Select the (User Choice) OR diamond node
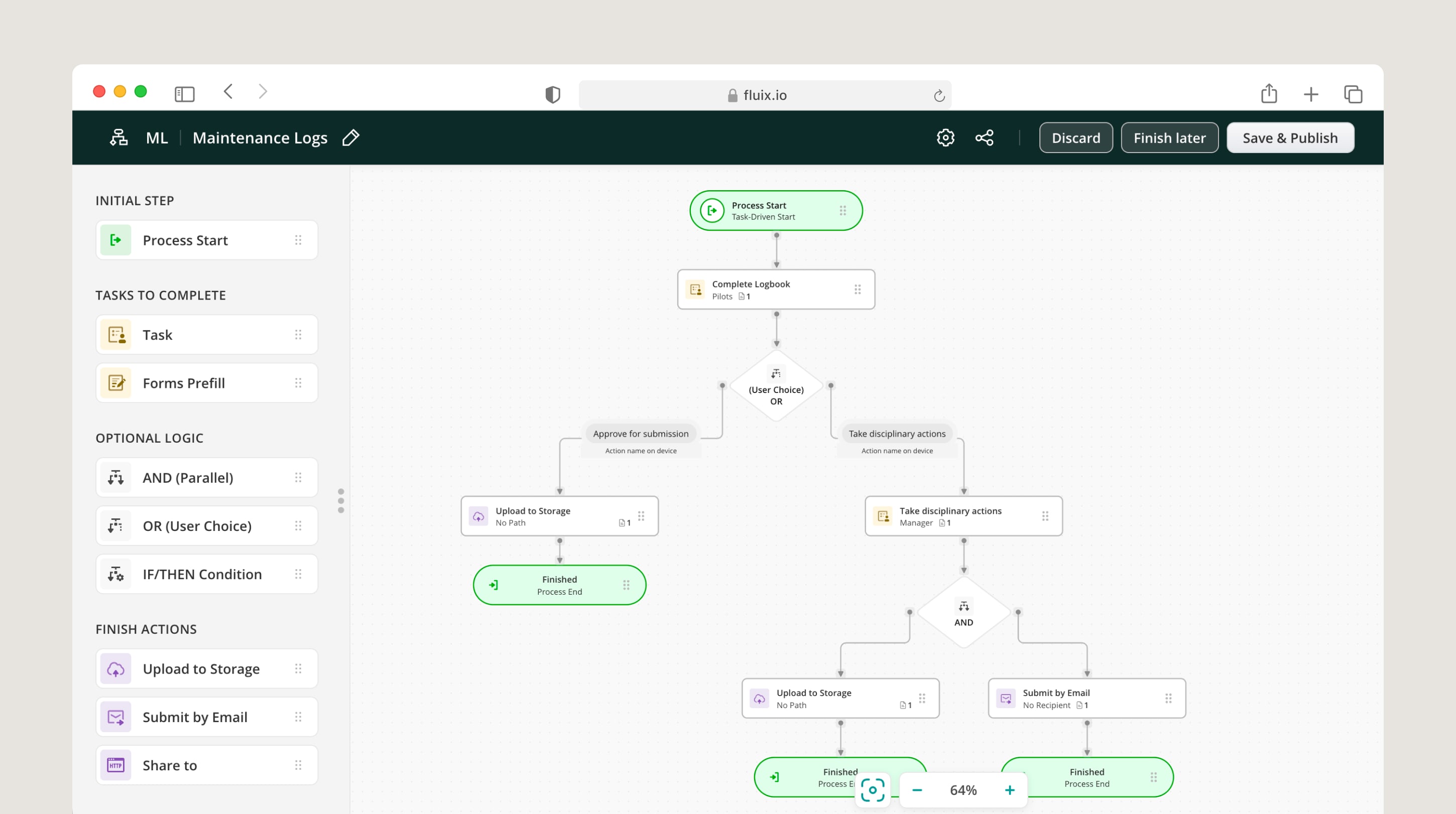The width and height of the screenshot is (1456, 814). (776, 386)
